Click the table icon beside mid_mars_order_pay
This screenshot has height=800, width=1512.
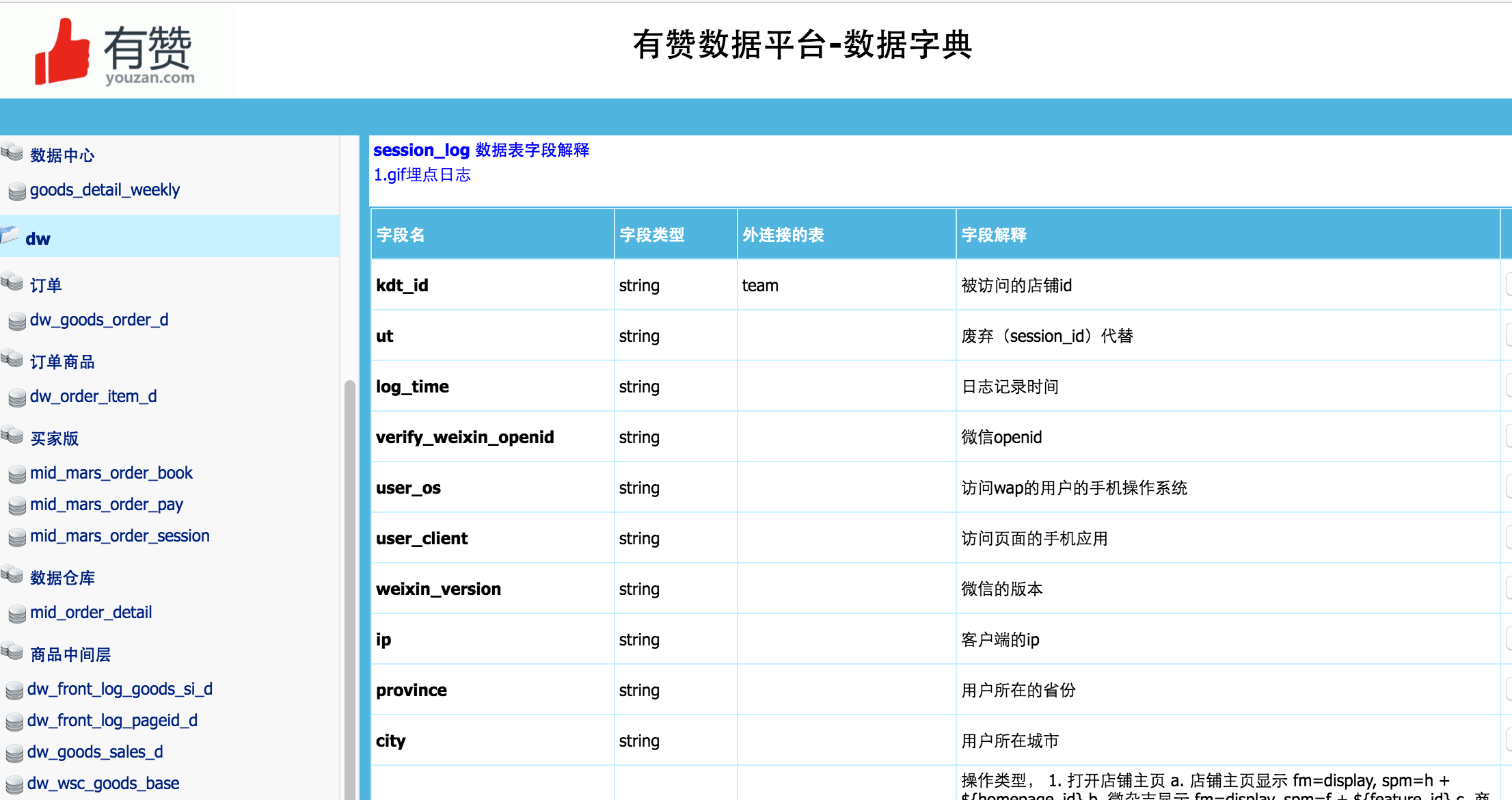tap(17, 506)
